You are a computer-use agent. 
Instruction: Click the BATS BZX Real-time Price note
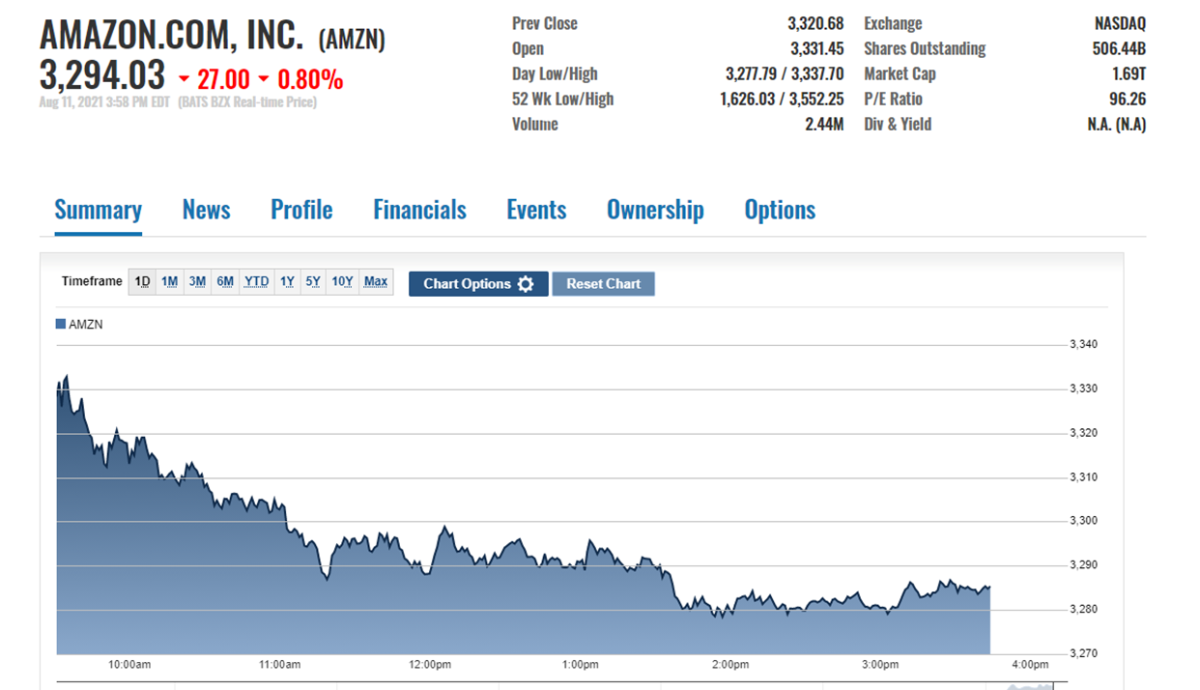(x=247, y=102)
